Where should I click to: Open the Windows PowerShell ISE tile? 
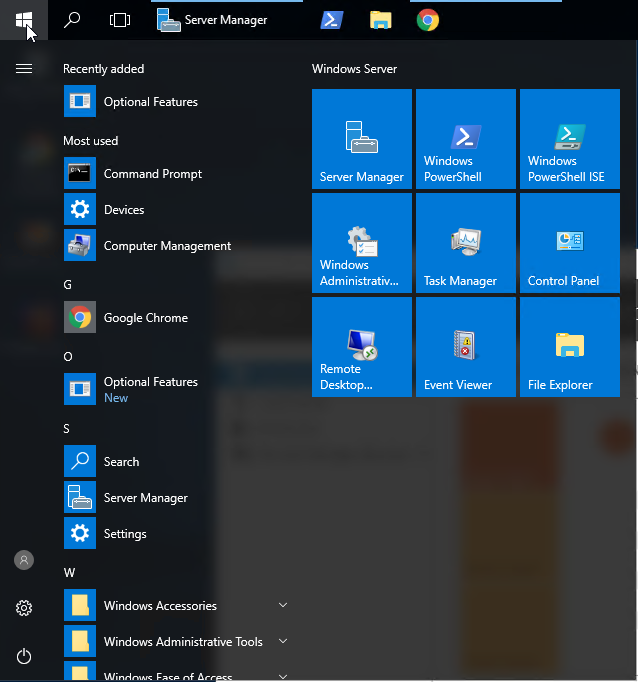pos(569,139)
